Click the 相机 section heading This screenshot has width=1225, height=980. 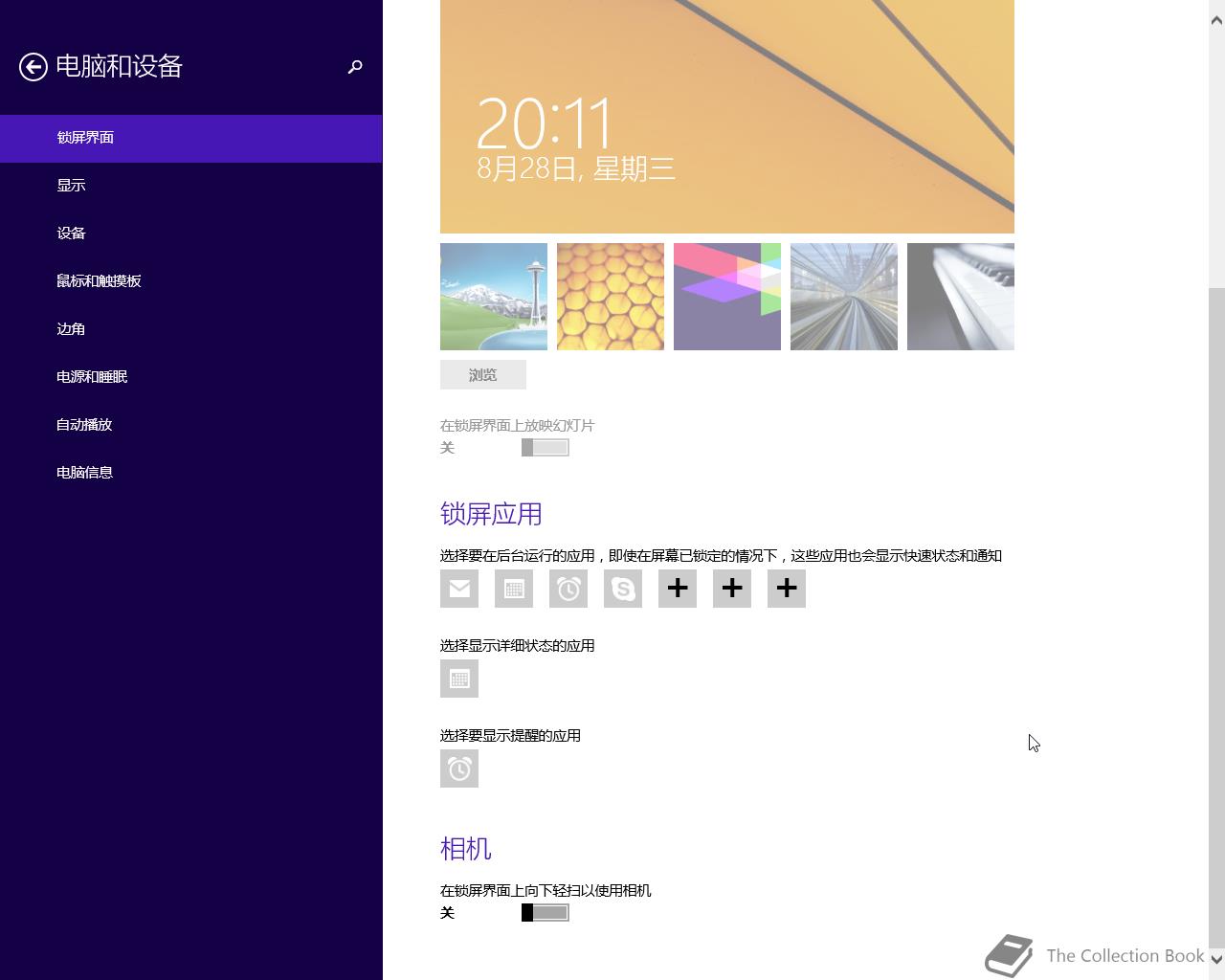466,849
